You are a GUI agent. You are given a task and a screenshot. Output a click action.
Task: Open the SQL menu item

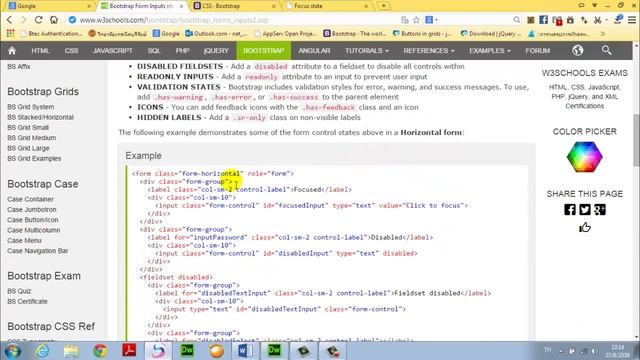[154, 51]
